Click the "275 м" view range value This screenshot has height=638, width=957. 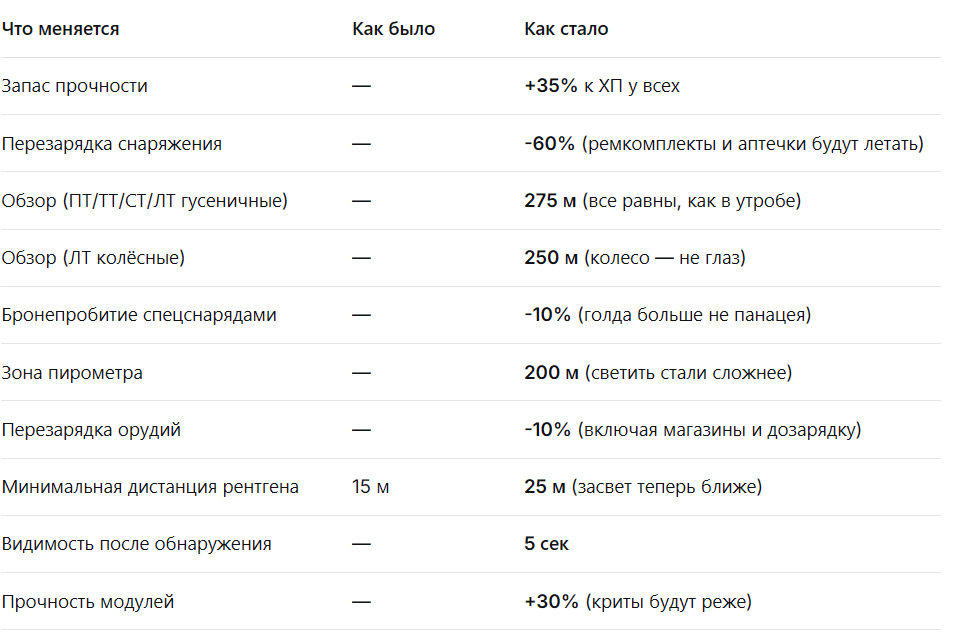click(550, 201)
